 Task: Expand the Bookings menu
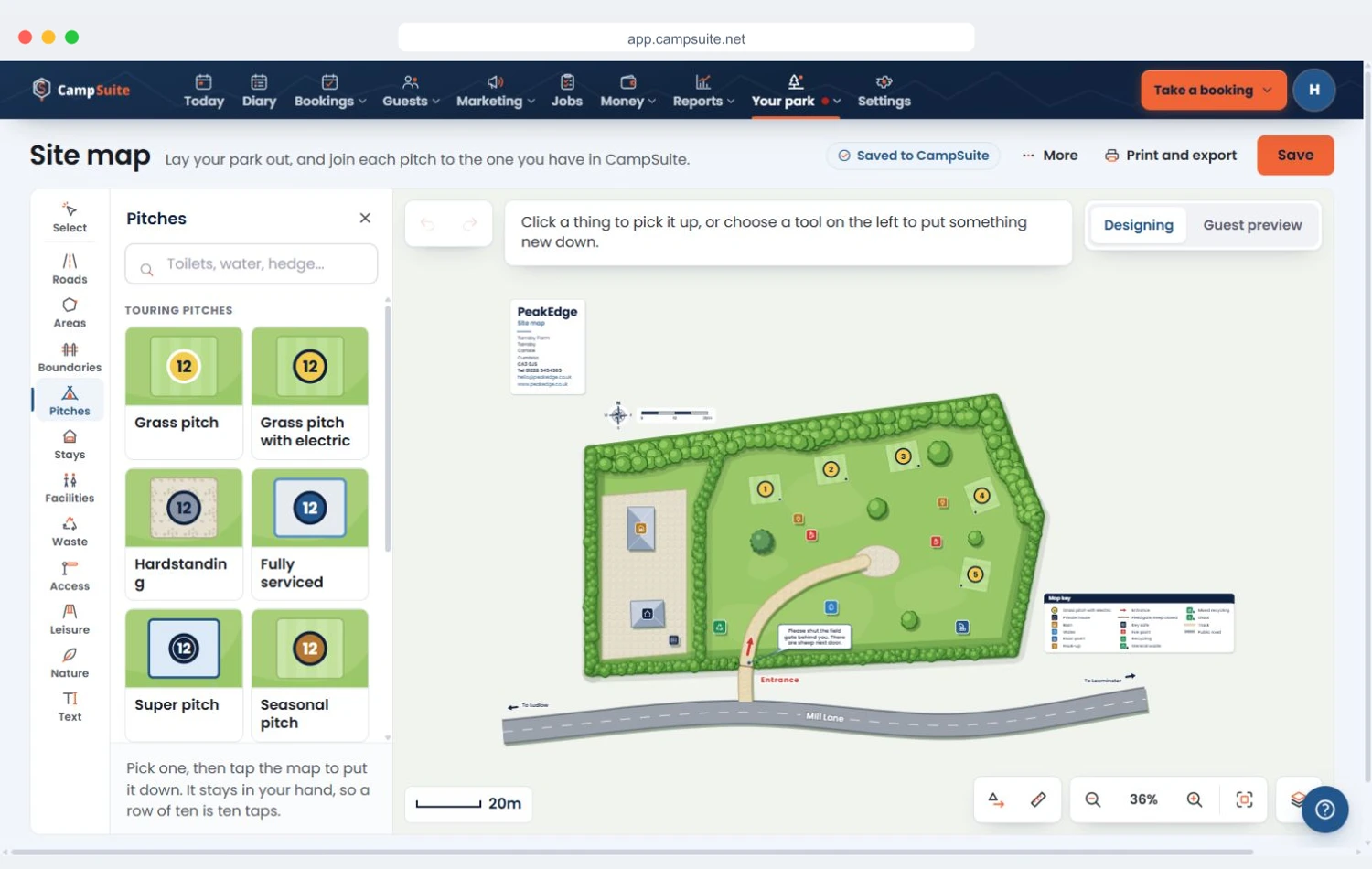point(330,91)
